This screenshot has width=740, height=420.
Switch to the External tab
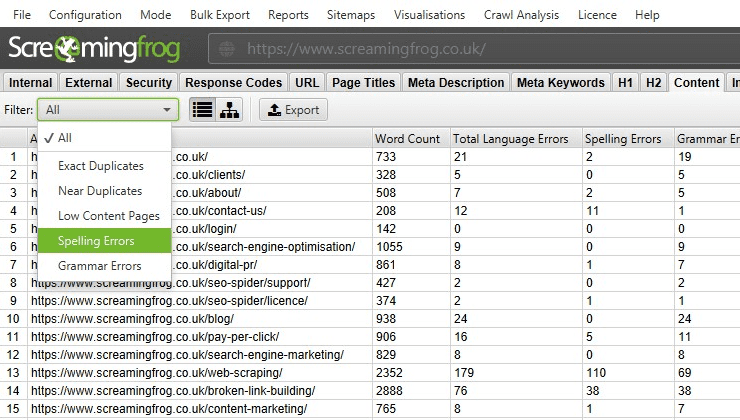click(89, 83)
